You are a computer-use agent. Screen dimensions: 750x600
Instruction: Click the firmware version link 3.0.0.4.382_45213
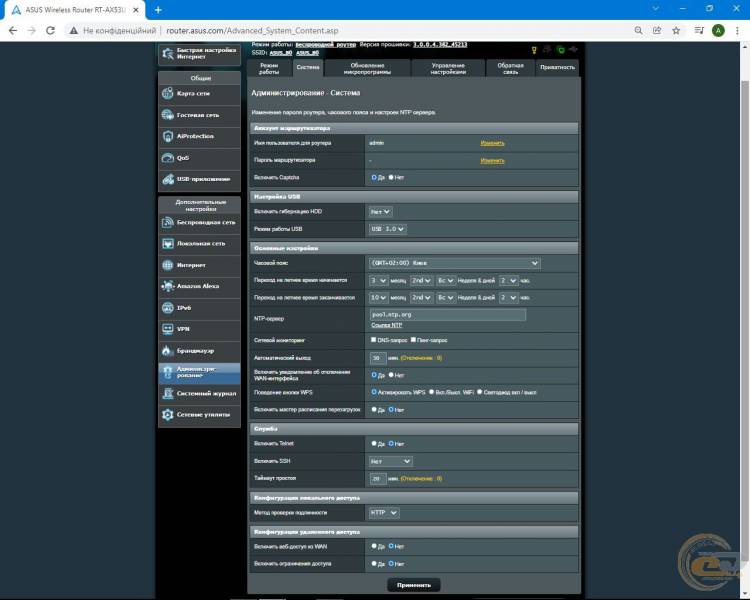(x=440, y=44)
